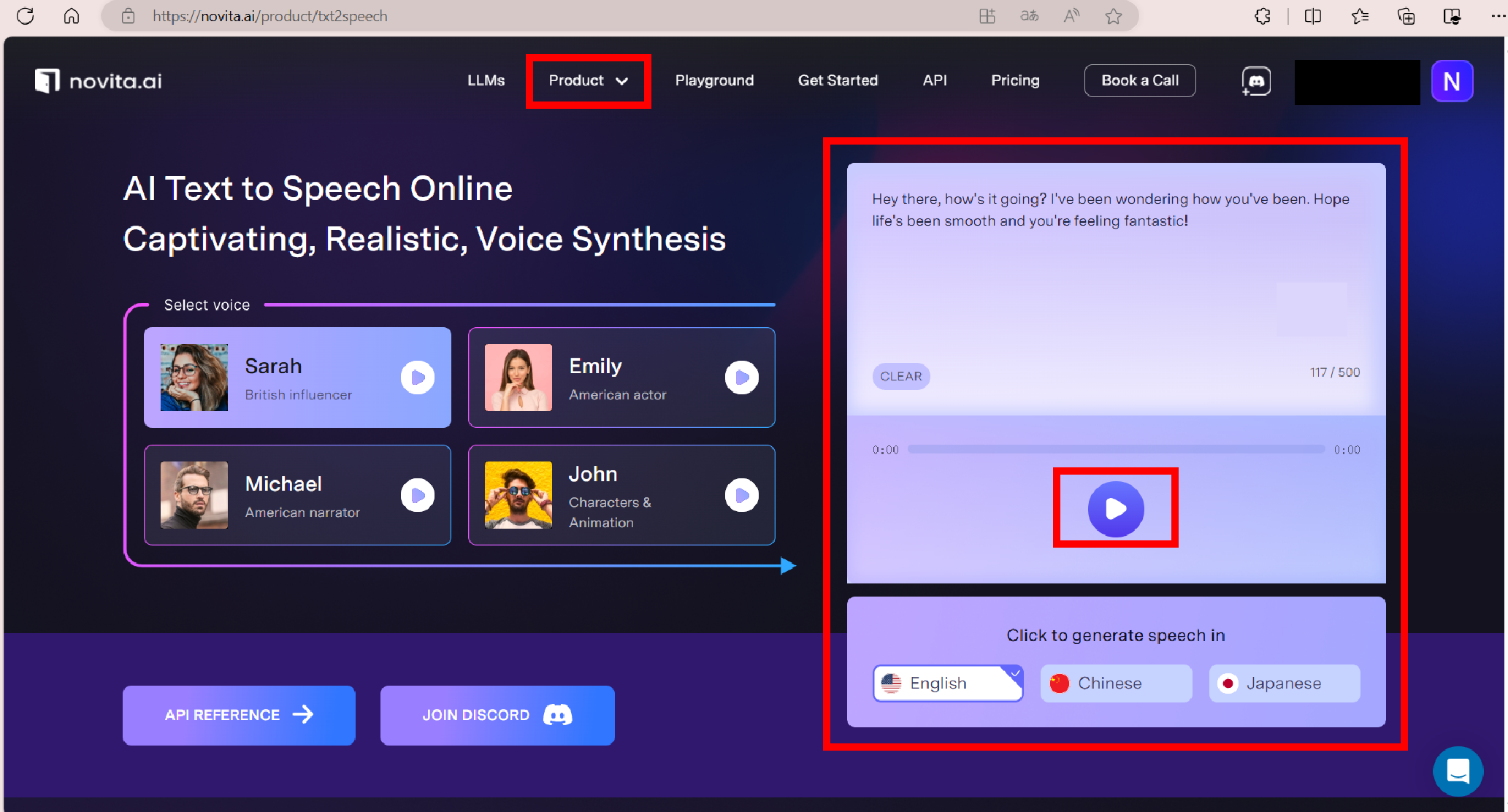Add page to browser favorites
This screenshot has width=1508, height=812.
click(1113, 16)
